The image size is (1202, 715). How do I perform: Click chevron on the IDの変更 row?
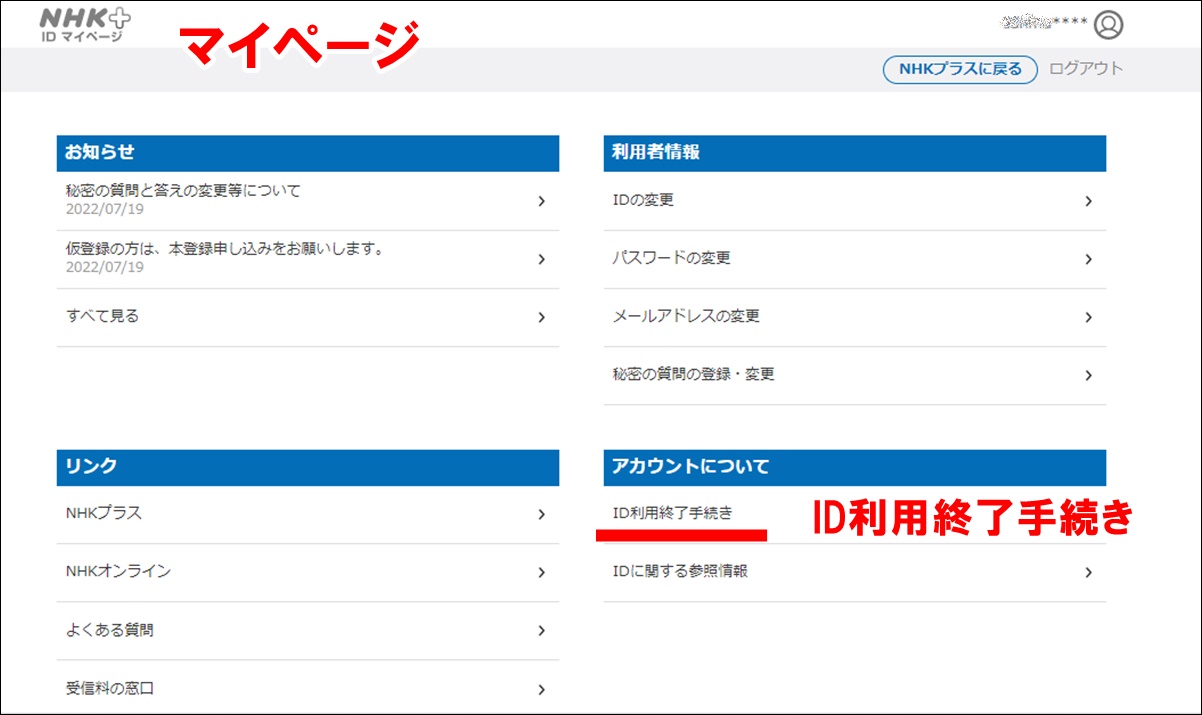coord(1088,201)
